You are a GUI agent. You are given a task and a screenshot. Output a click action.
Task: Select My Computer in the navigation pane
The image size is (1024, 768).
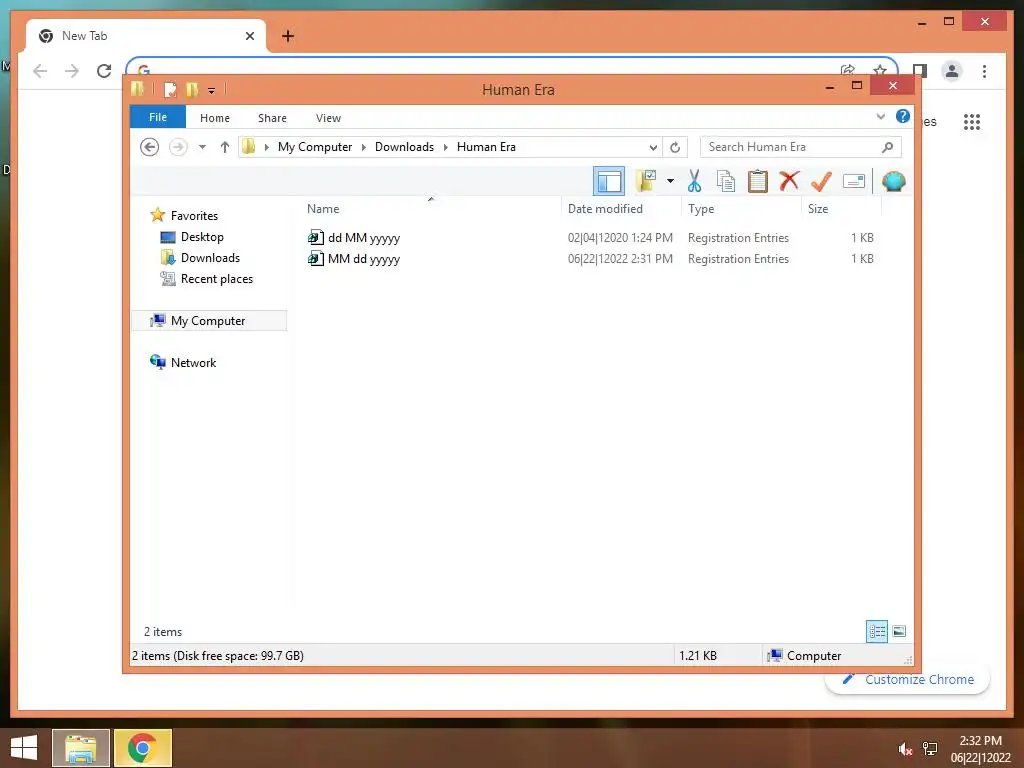tap(209, 321)
